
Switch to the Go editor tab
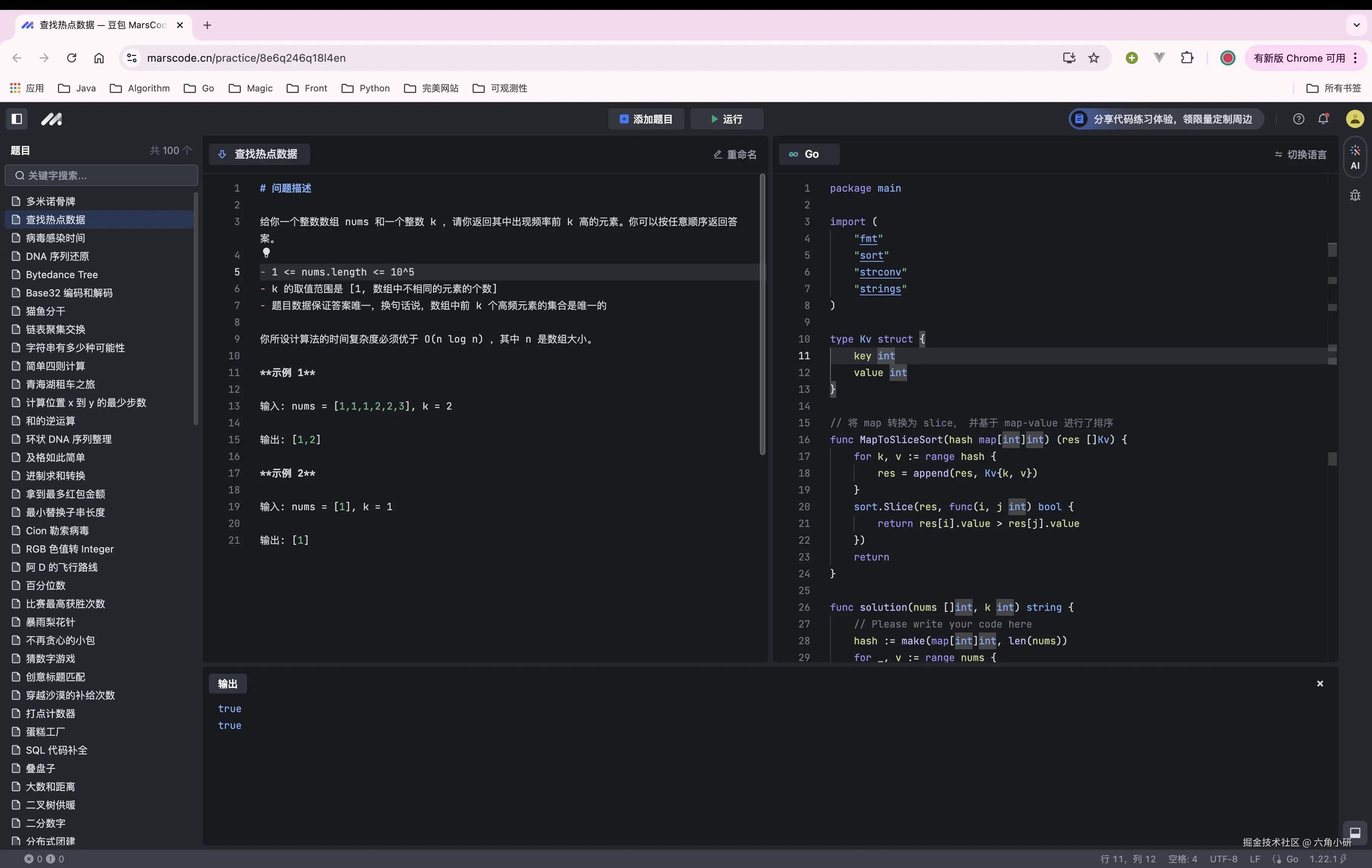click(x=808, y=154)
